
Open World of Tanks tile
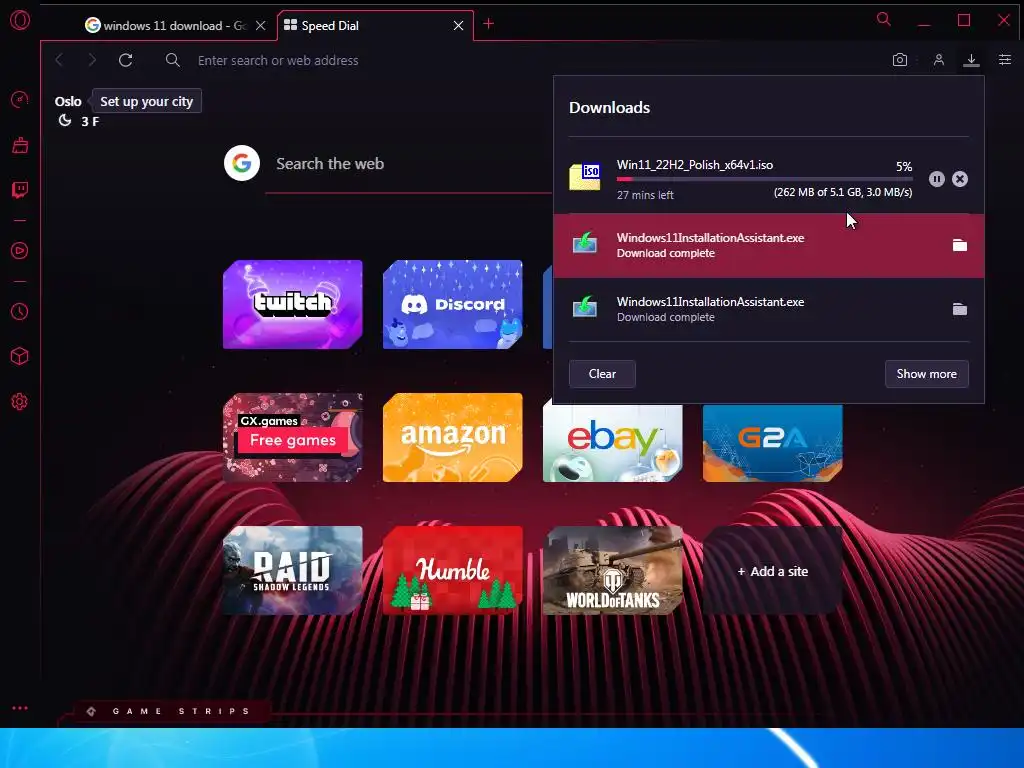point(613,571)
